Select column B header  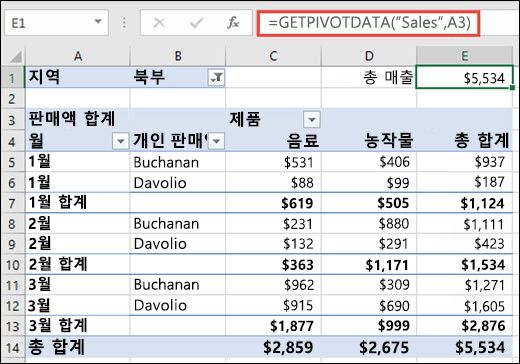coord(178,56)
